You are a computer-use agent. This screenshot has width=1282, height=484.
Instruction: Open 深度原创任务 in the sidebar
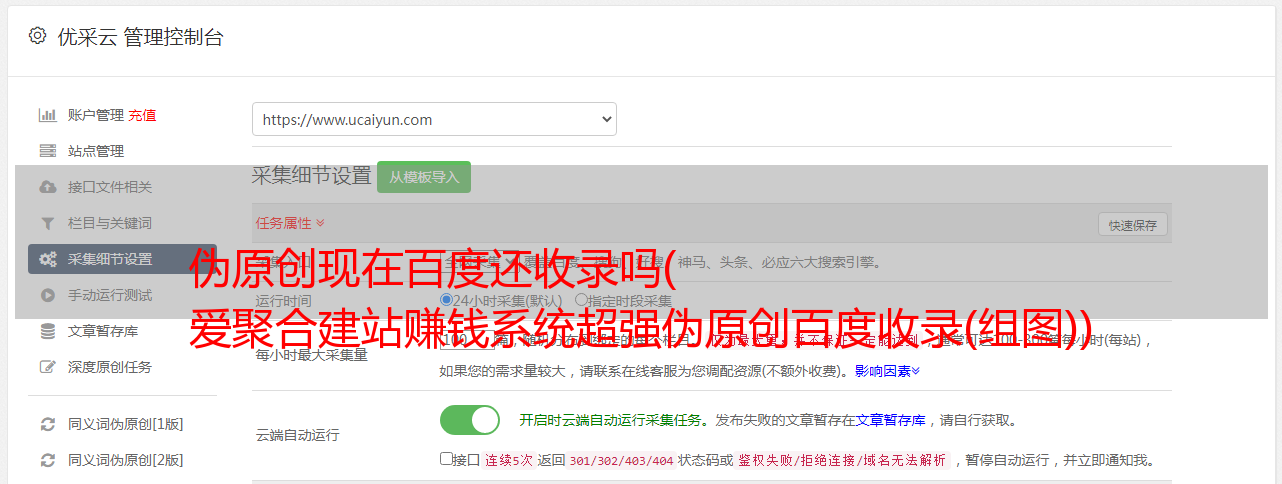click(110, 367)
